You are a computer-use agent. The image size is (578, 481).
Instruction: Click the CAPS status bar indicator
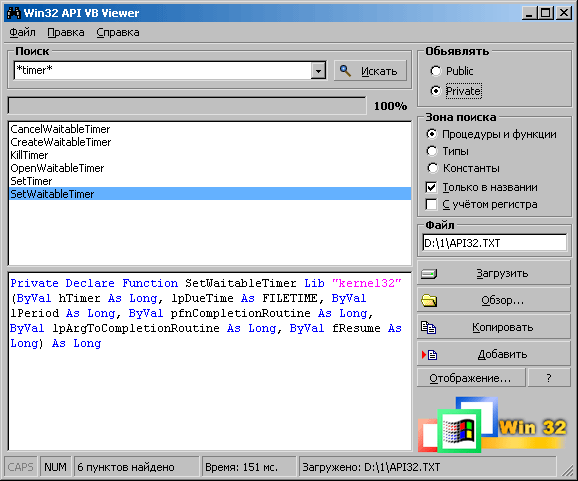pos(20,467)
